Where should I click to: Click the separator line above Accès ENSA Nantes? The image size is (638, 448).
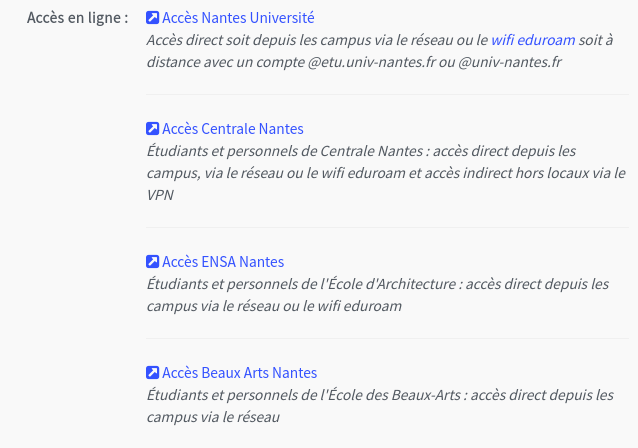coord(387,227)
